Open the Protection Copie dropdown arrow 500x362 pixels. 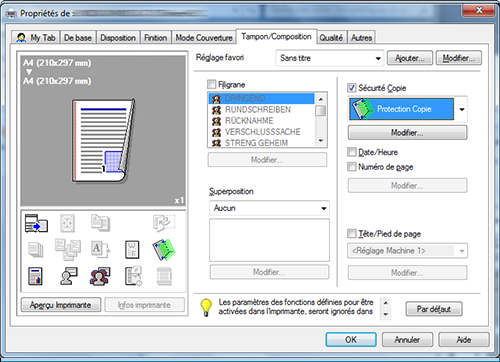(x=462, y=109)
